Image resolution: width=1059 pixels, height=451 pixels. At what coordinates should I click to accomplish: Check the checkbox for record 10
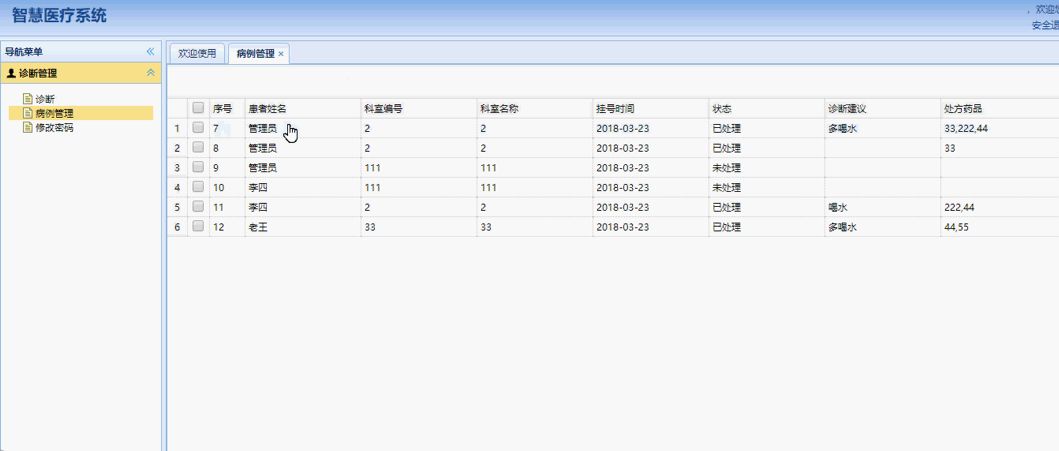click(x=198, y=186)
